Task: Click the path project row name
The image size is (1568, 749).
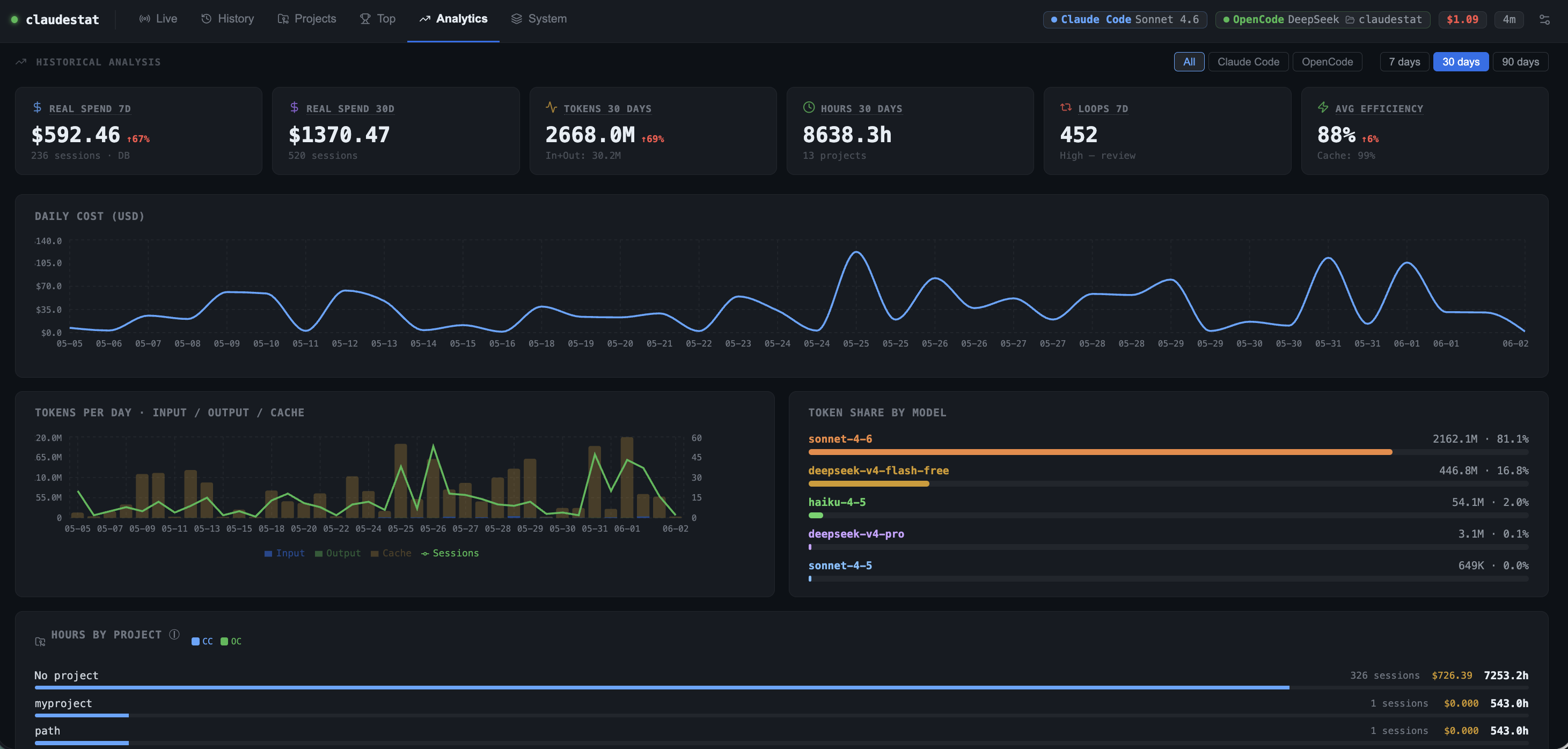Action: 47,731
